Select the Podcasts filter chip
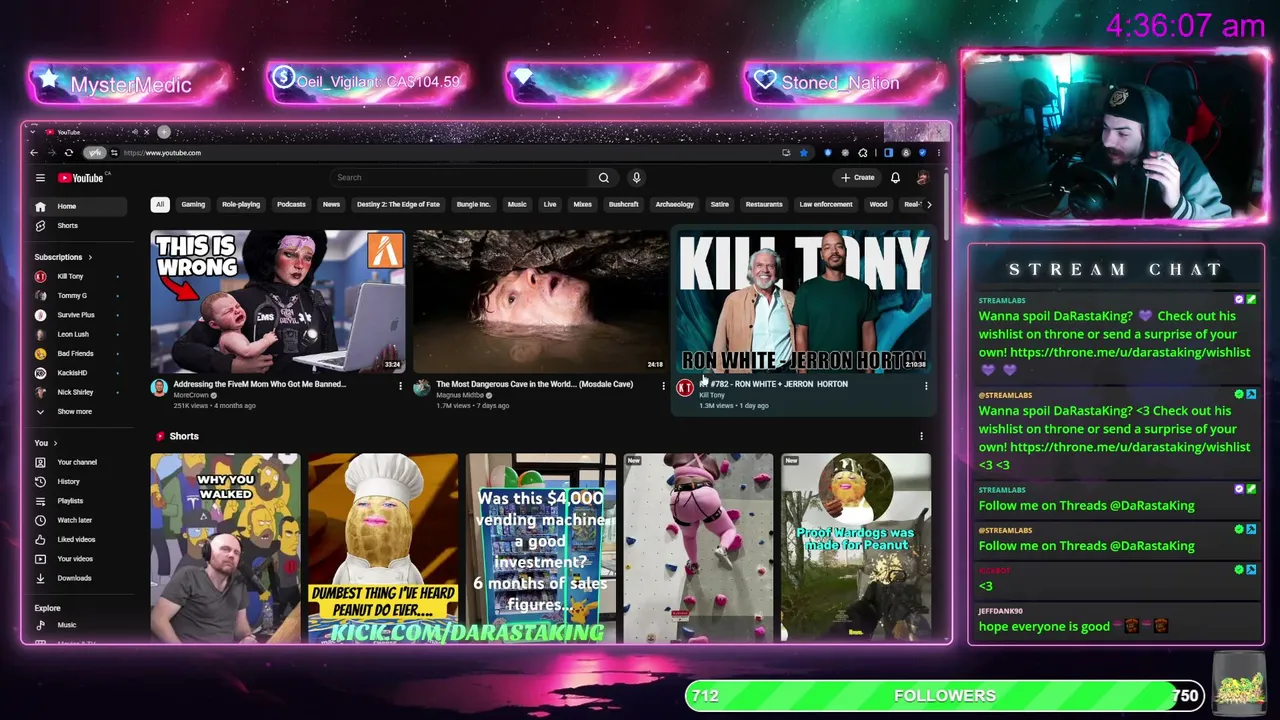Viewport: 1280px width, 720px height. [291, 204]
